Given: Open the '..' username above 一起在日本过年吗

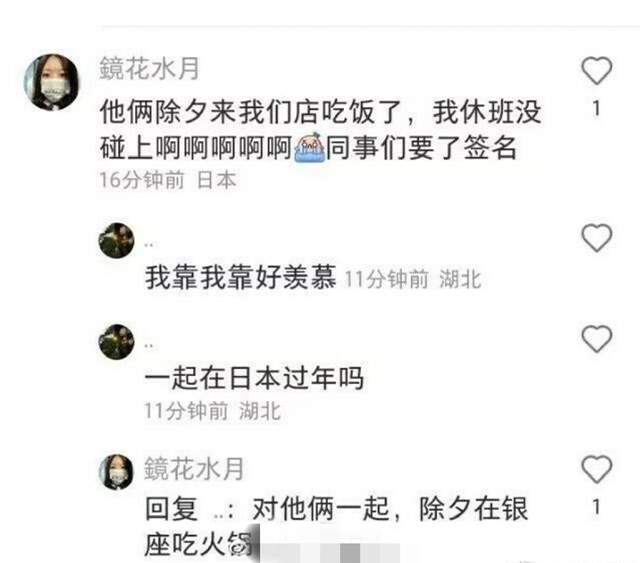Looking at the screenshot, I should [x=149, y=346].
